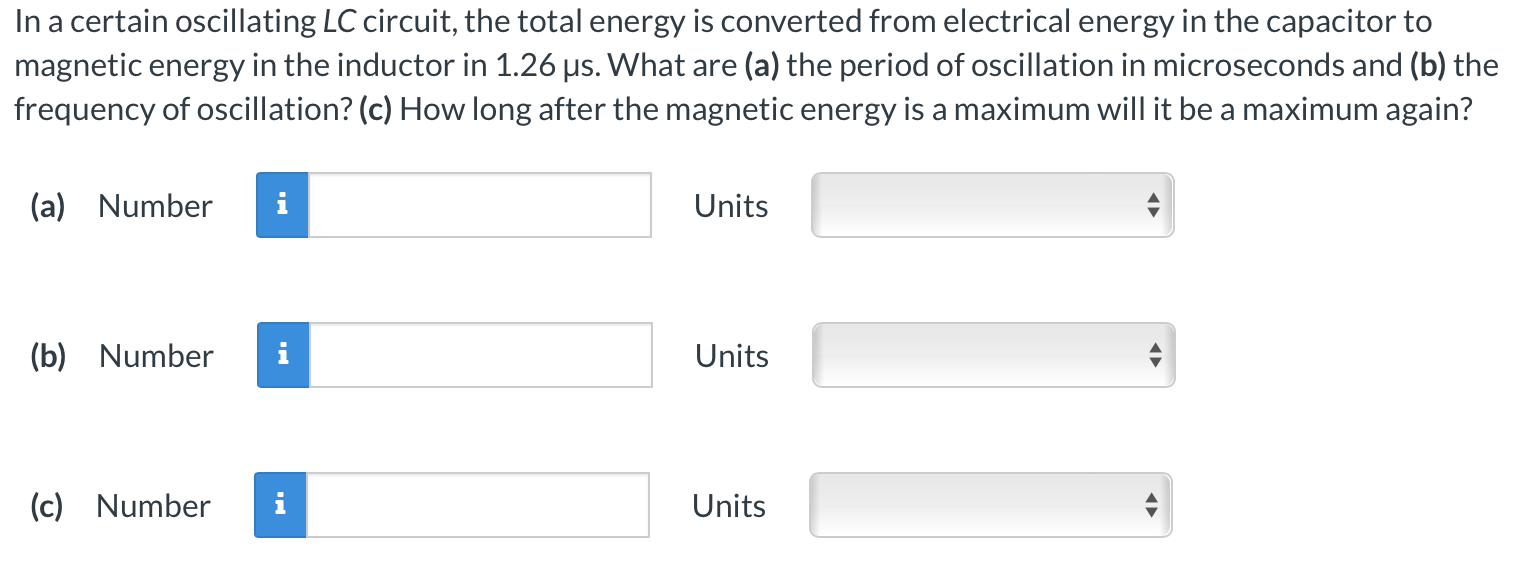This screenshot has width=1536, height=588.
Task: Select the blue 'i' button for part (c)
Action: [281, 505]
